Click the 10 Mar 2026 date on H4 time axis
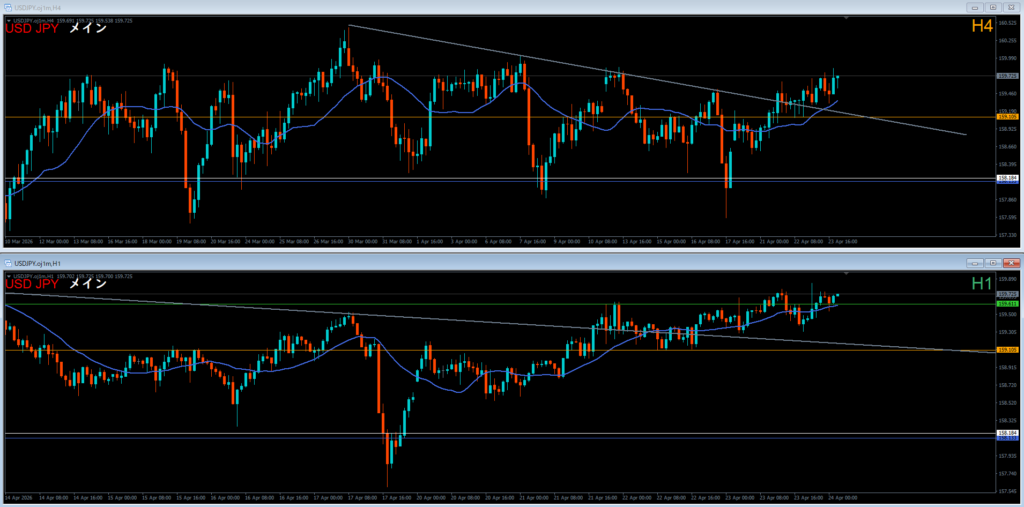Viewport: 1024px width, 507px height. 18,241
